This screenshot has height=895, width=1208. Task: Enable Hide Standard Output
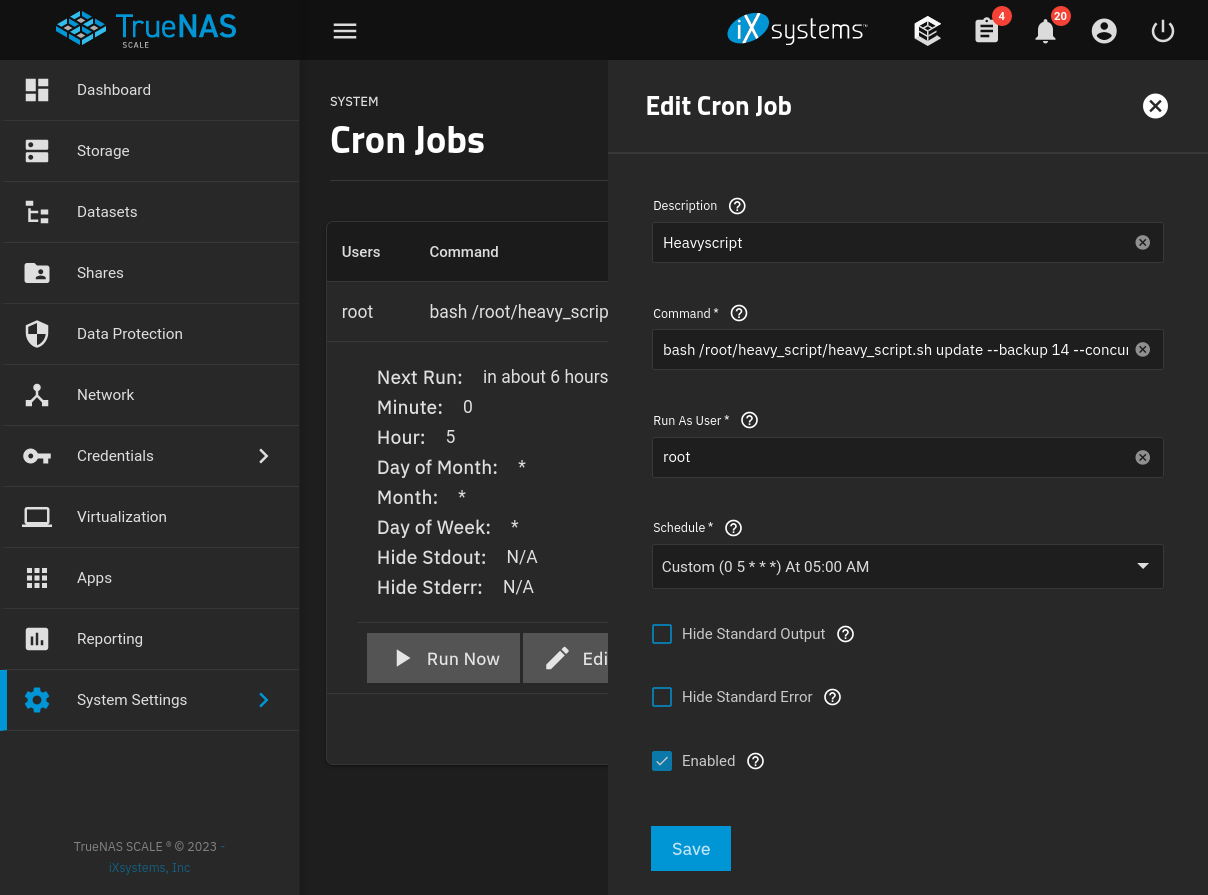click(661, 634)
